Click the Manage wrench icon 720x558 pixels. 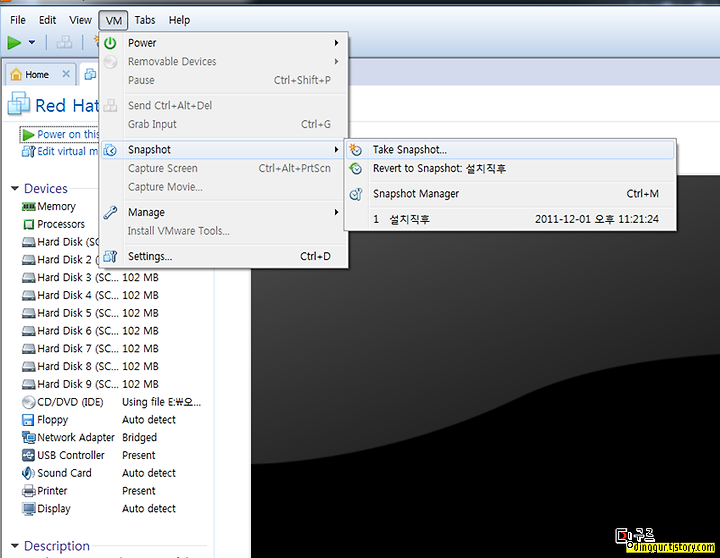coord(110,212)
